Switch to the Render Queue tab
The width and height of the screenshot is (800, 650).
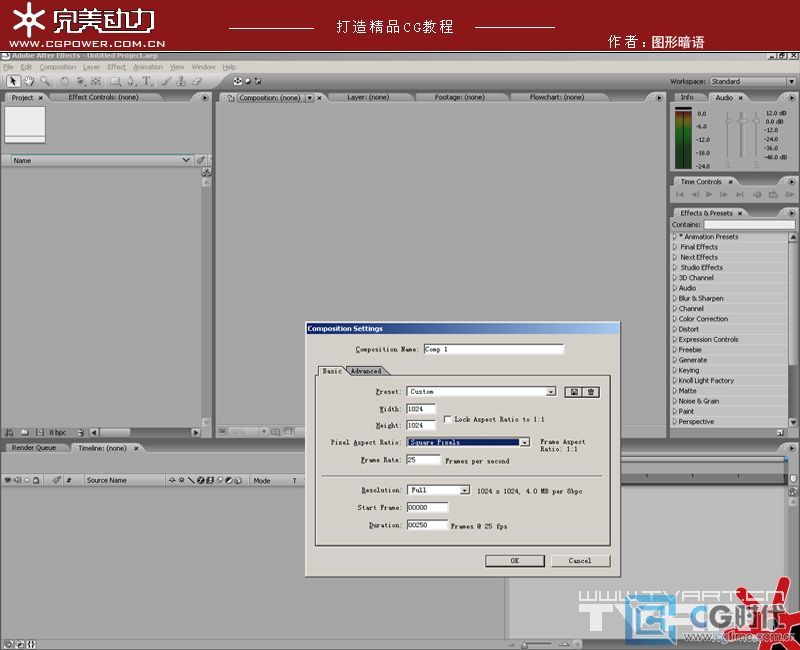pos(34,448)
